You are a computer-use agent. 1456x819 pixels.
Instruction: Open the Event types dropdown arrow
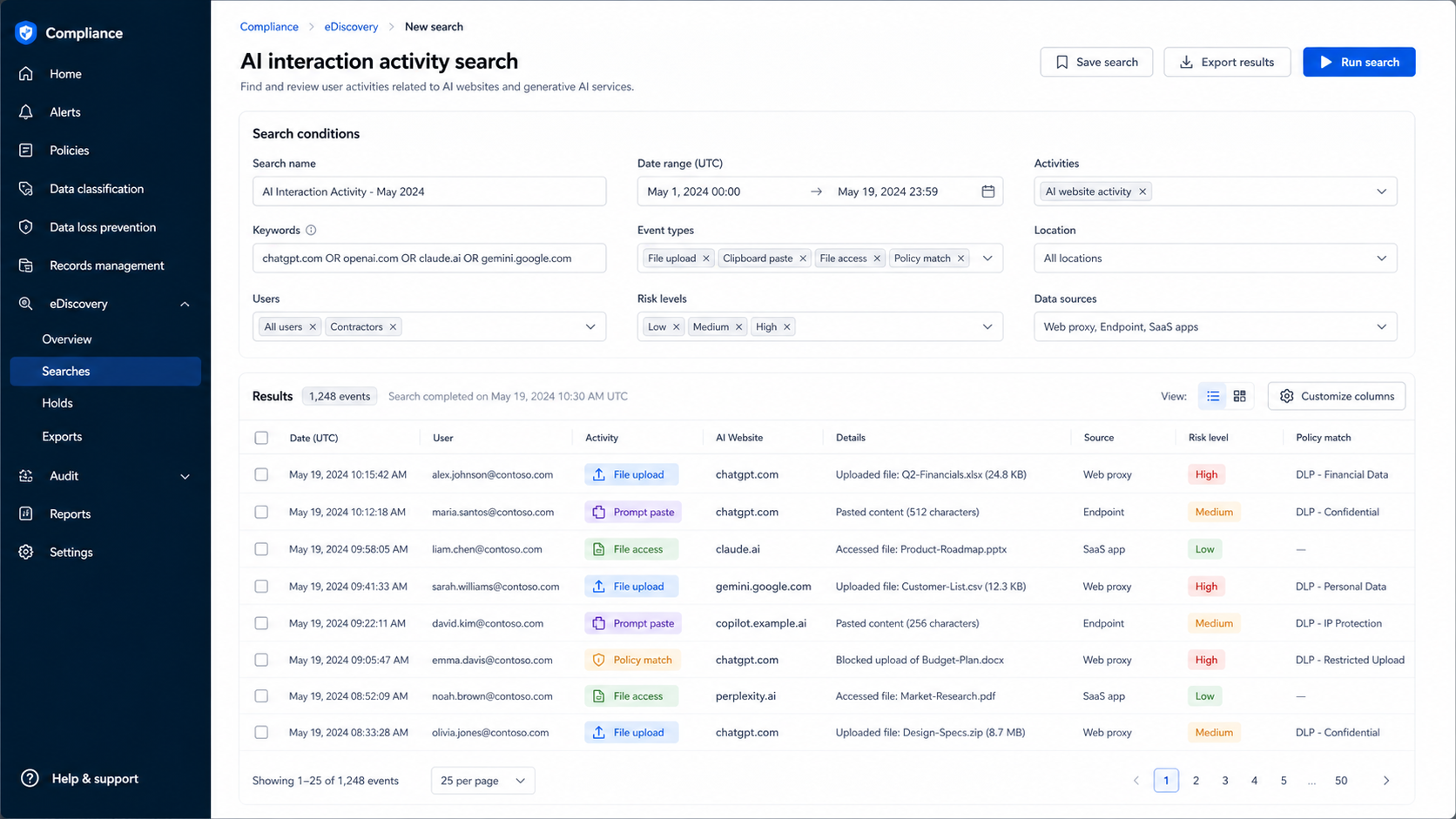click(x=988, y=258)
